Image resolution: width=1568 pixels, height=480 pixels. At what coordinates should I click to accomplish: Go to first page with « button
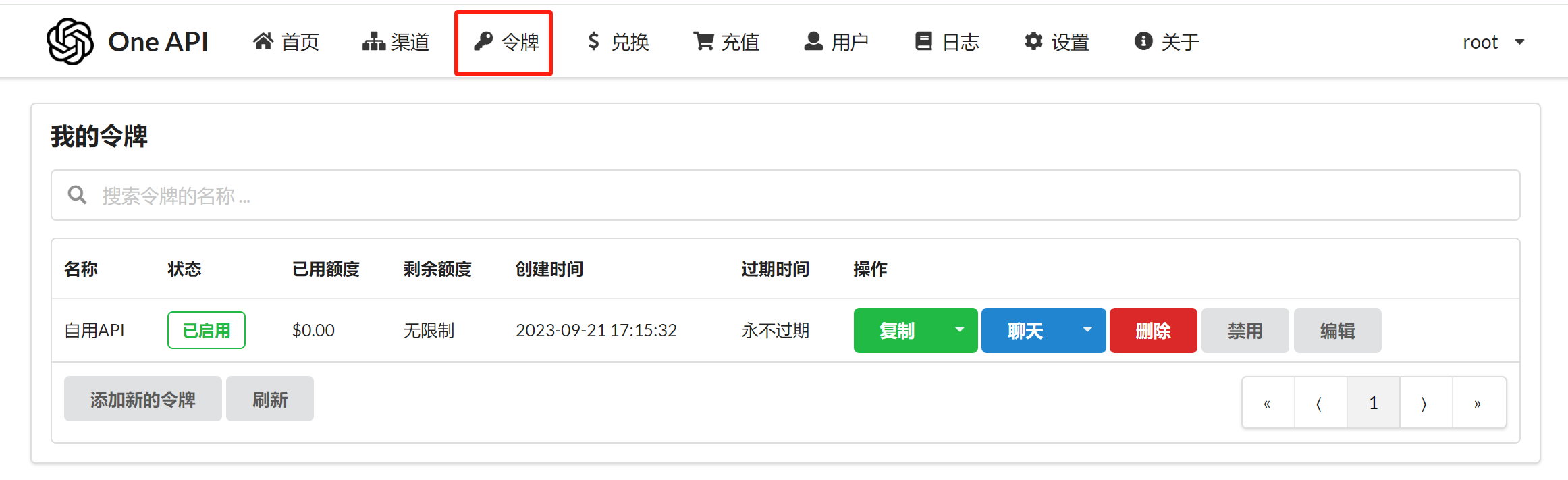1268,403
